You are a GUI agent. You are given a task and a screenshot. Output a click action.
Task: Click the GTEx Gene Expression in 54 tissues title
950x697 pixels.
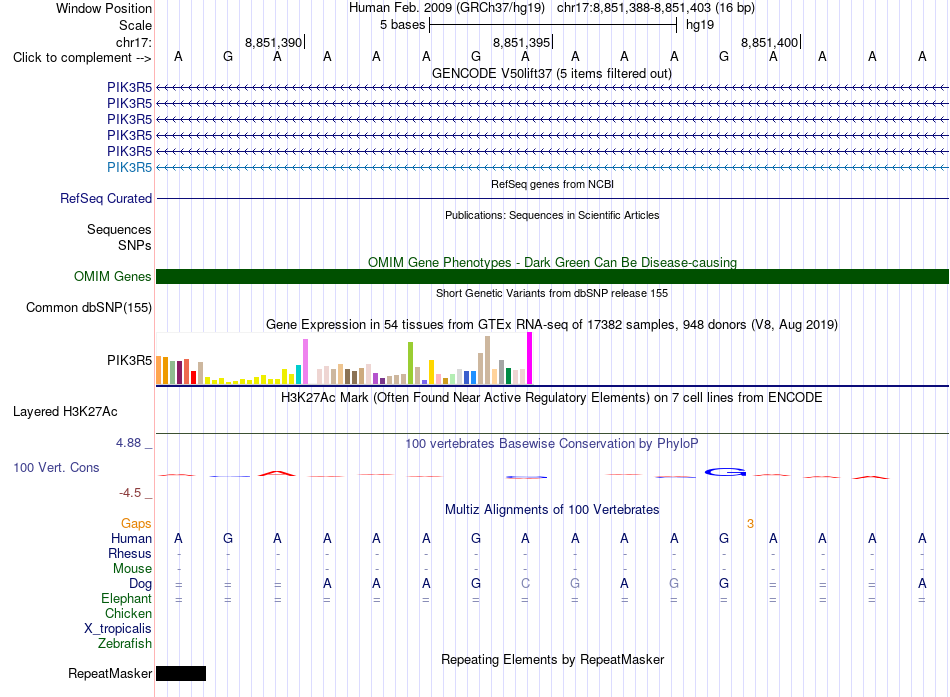point(552,325)
